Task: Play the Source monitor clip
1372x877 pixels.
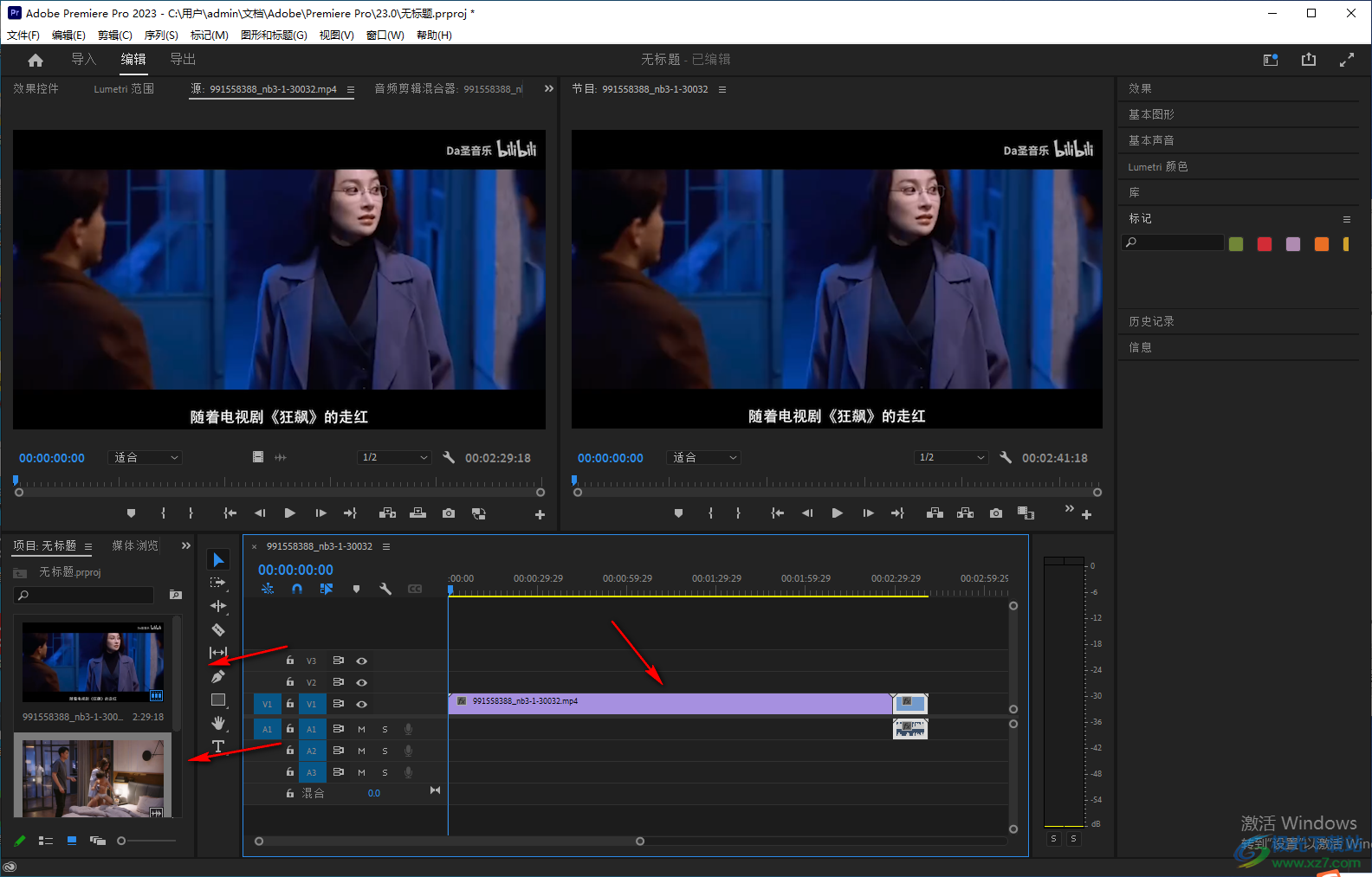Action: (290, 513)
